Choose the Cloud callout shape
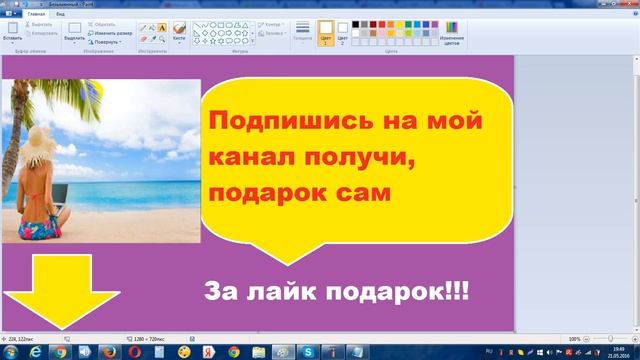 click(x=245, y=41)
